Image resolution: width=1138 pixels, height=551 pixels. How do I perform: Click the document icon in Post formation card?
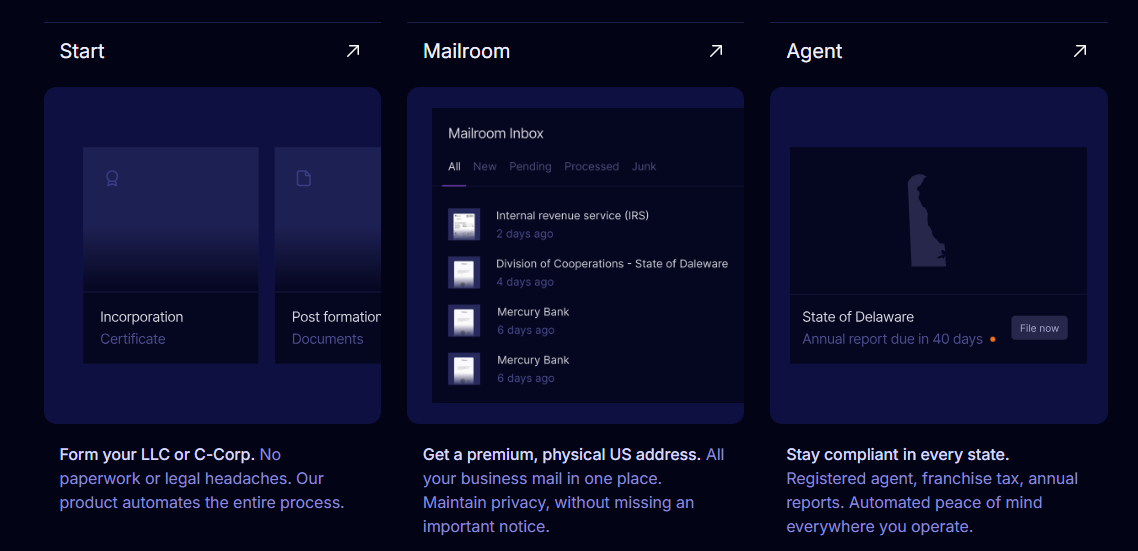point(304,179)
